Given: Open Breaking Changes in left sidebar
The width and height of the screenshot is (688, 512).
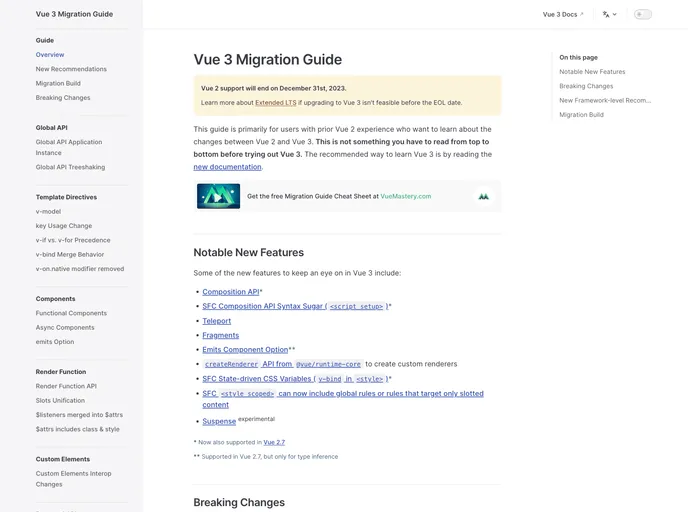Looking at the screenshot, I should click(x=63, y=98).
